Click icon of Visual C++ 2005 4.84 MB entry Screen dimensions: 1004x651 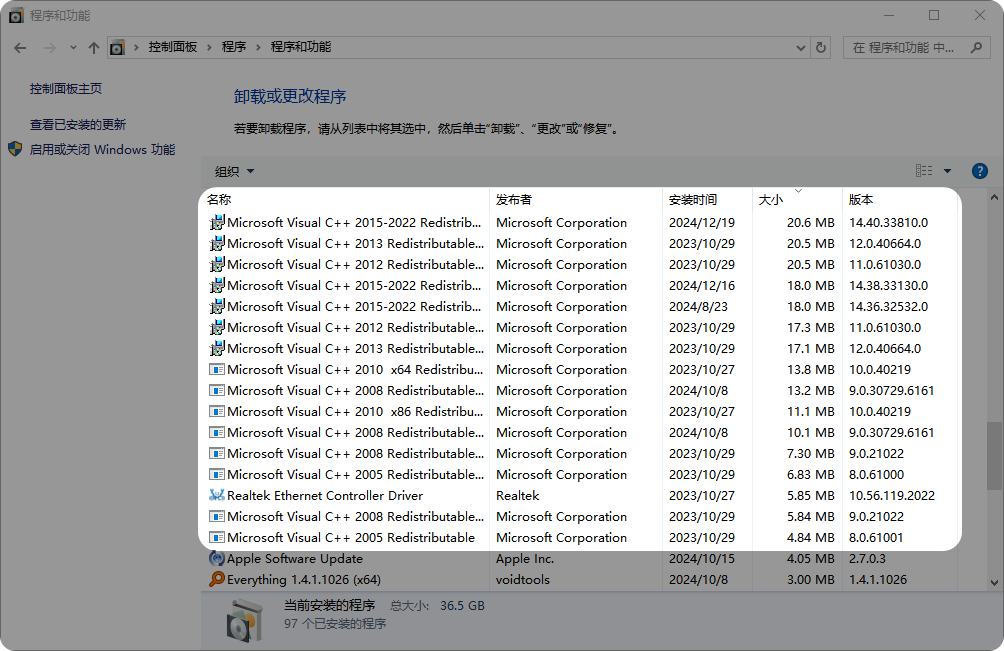(217, 538)
